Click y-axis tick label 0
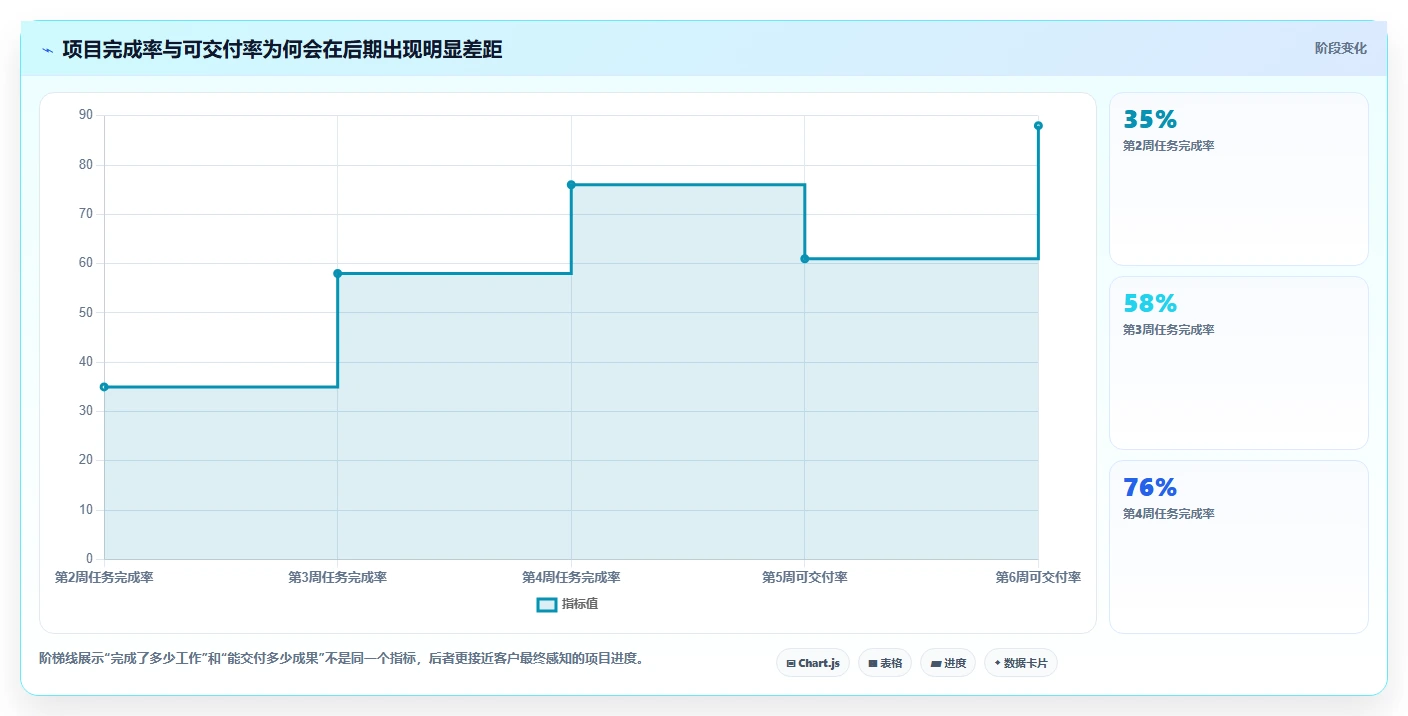1408x716 pixels. click(89, 559)
